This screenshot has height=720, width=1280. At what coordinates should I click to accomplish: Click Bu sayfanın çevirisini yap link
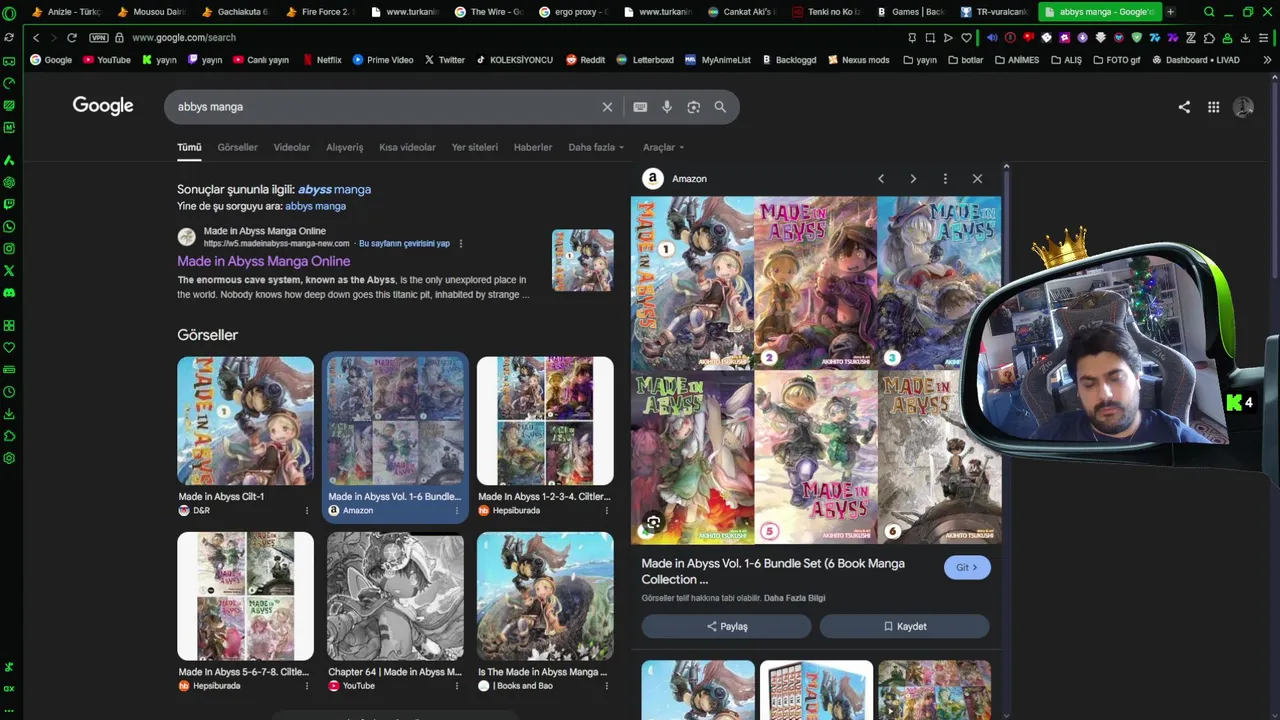[x=404, y=243]
